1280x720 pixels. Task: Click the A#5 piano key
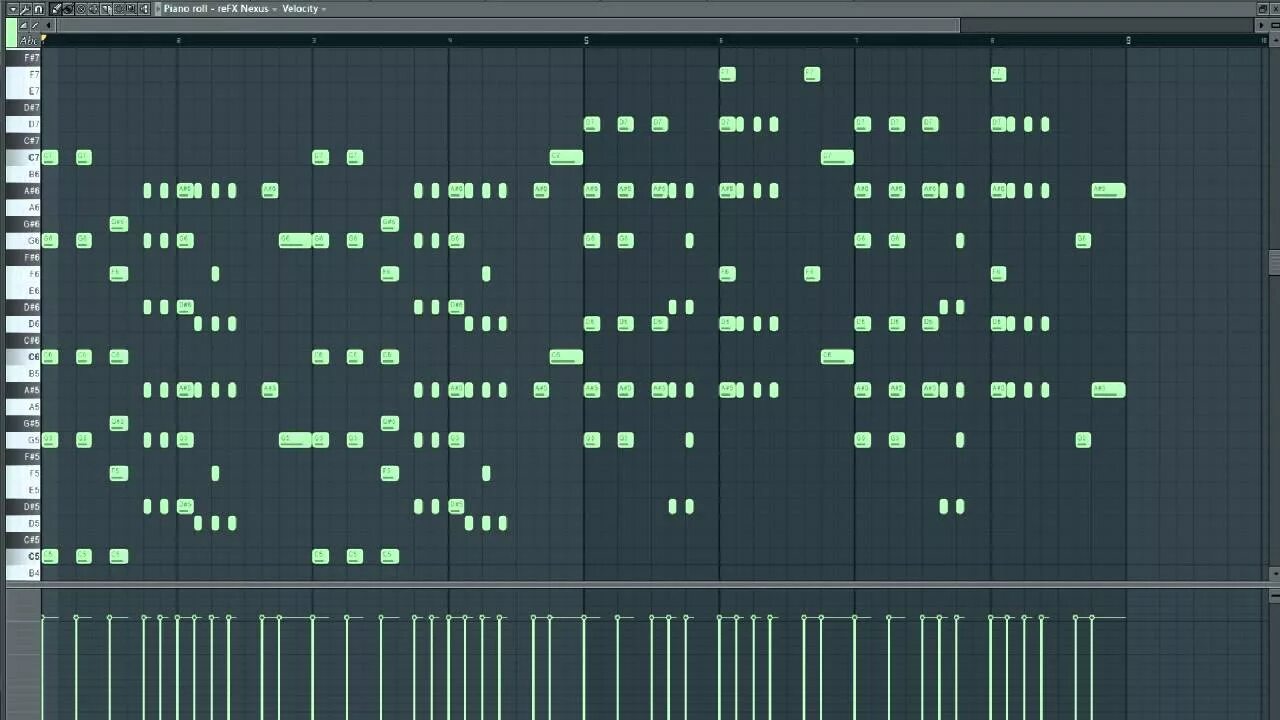[x=22, y=390]
